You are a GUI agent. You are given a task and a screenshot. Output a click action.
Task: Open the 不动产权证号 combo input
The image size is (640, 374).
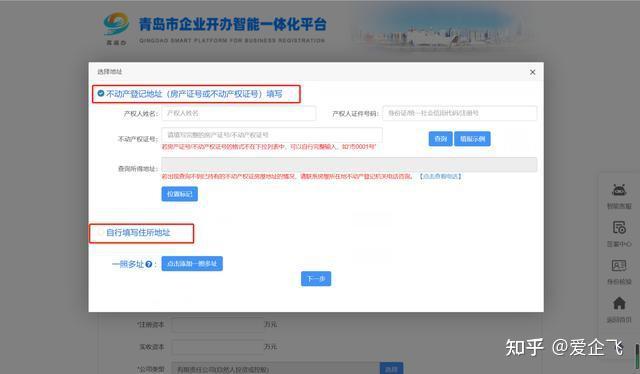272,135
